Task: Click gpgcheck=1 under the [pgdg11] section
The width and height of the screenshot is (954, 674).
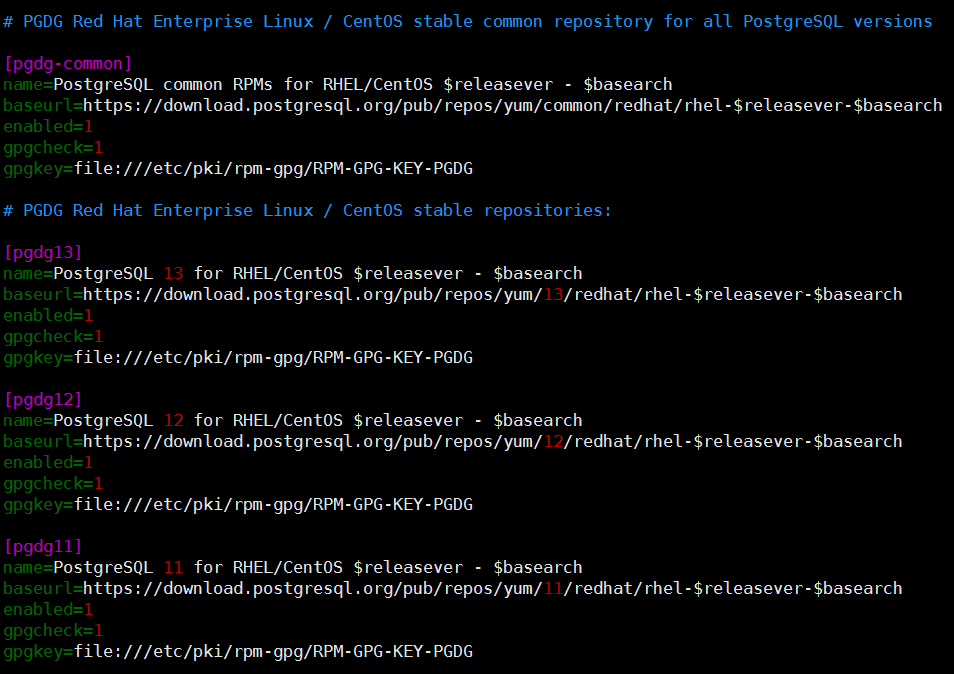Action: click(x=53, y=631)
